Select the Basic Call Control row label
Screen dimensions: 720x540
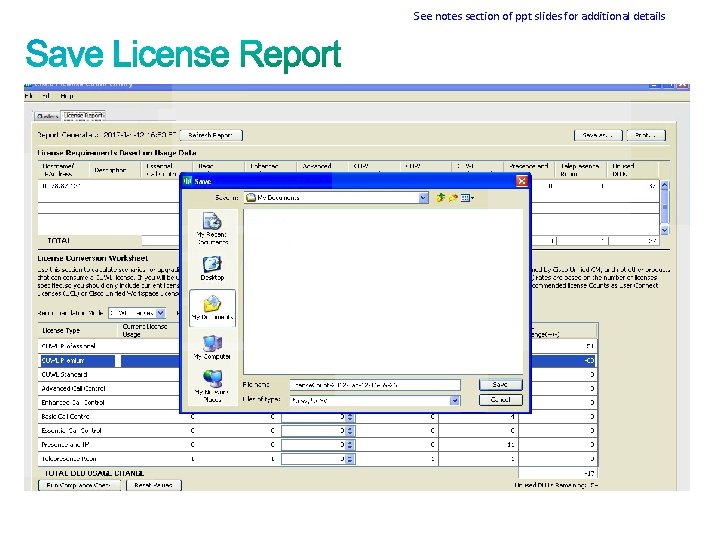pos(65,416)
